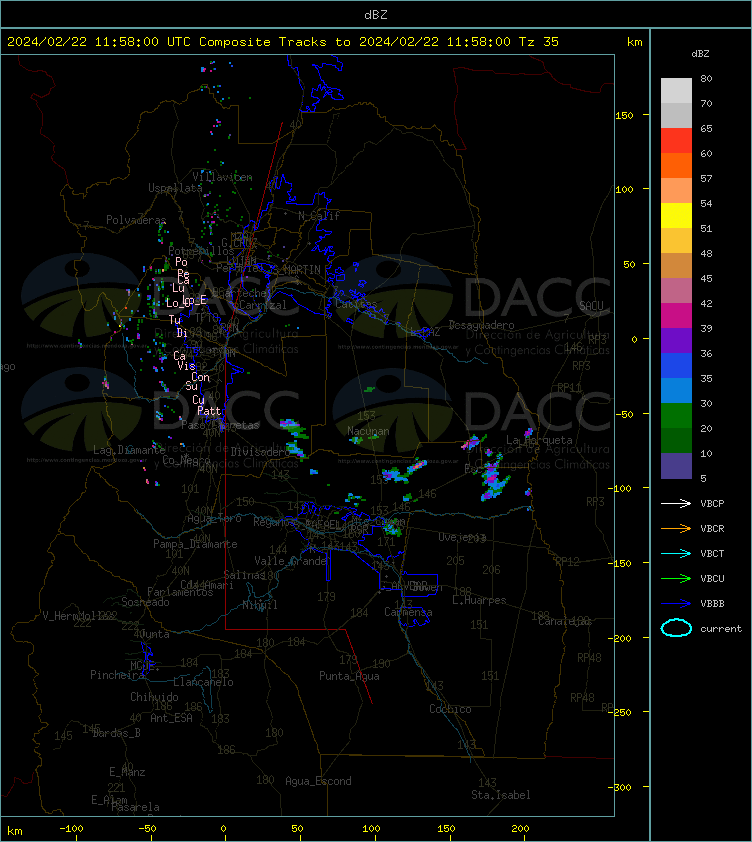Click the 'Pincheira' map label
Screen dimensions: 752x842
[117, 674]
